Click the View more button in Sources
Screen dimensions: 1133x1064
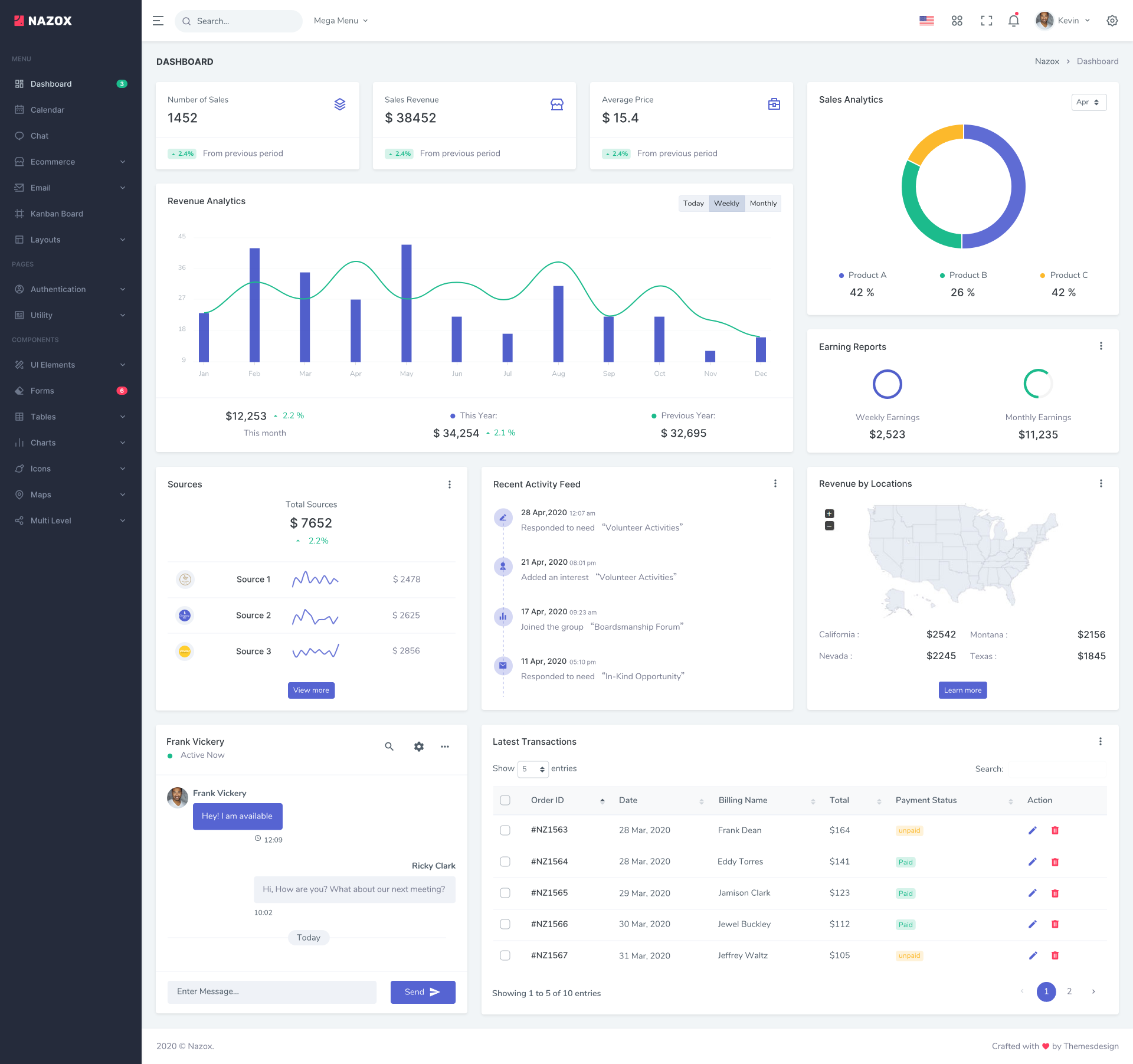pyautogui.click(x=311, y=690)
